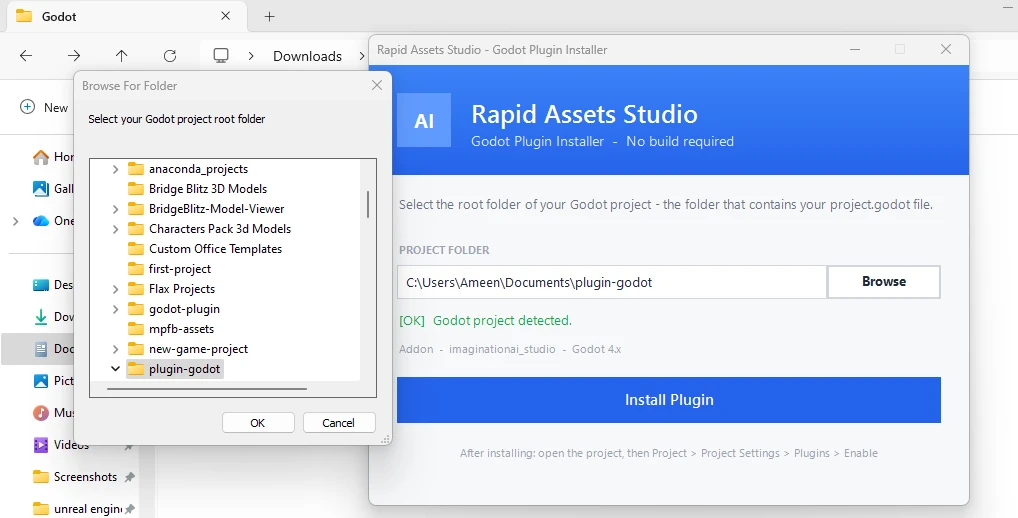This screenshot has width=1018, height=518.
Task: Click Browse in the plugin installer
Action: click(x=884, y=282)
